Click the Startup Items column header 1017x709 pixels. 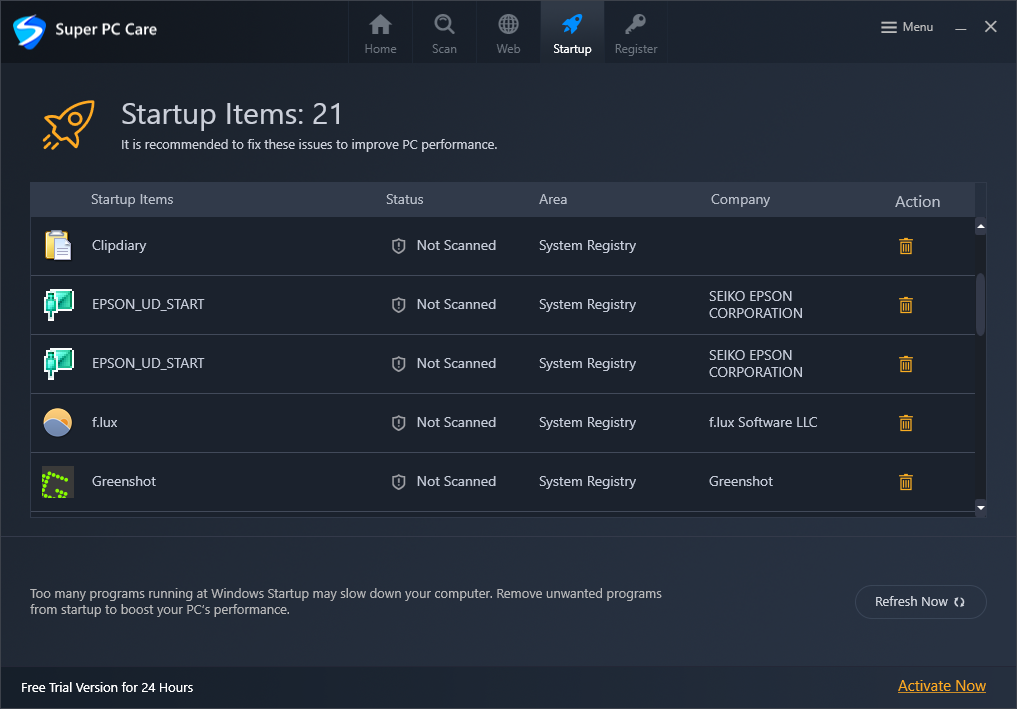[132, 200]
